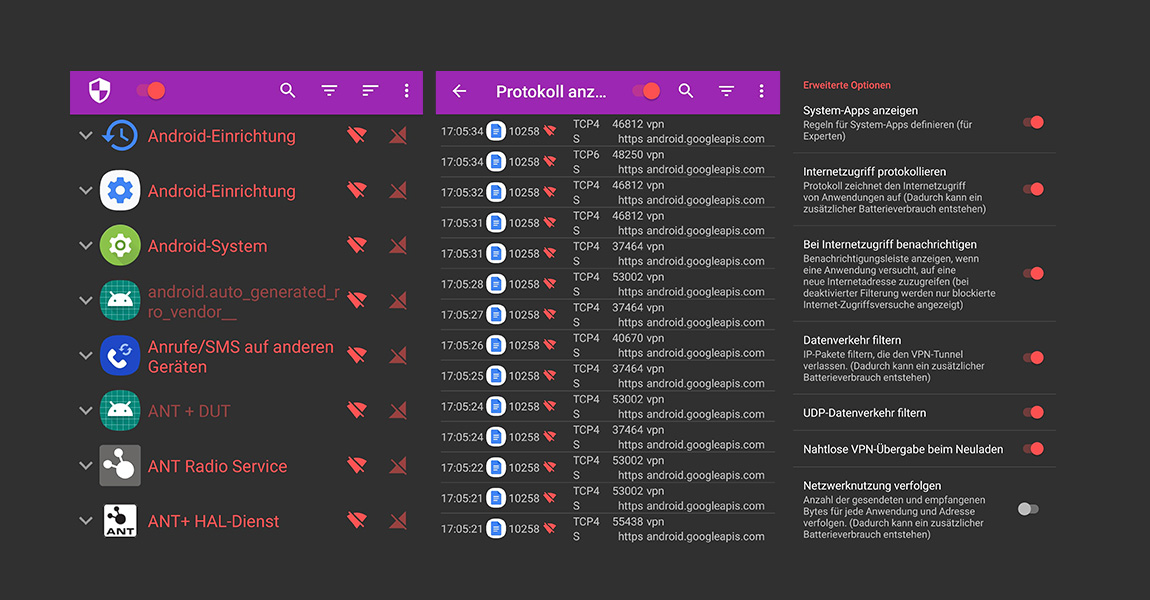This screenshot has width=1150, height=600.
Task: Expand the ANT Radio Service row
Action: pyautogui.click(x=86, y=466)
